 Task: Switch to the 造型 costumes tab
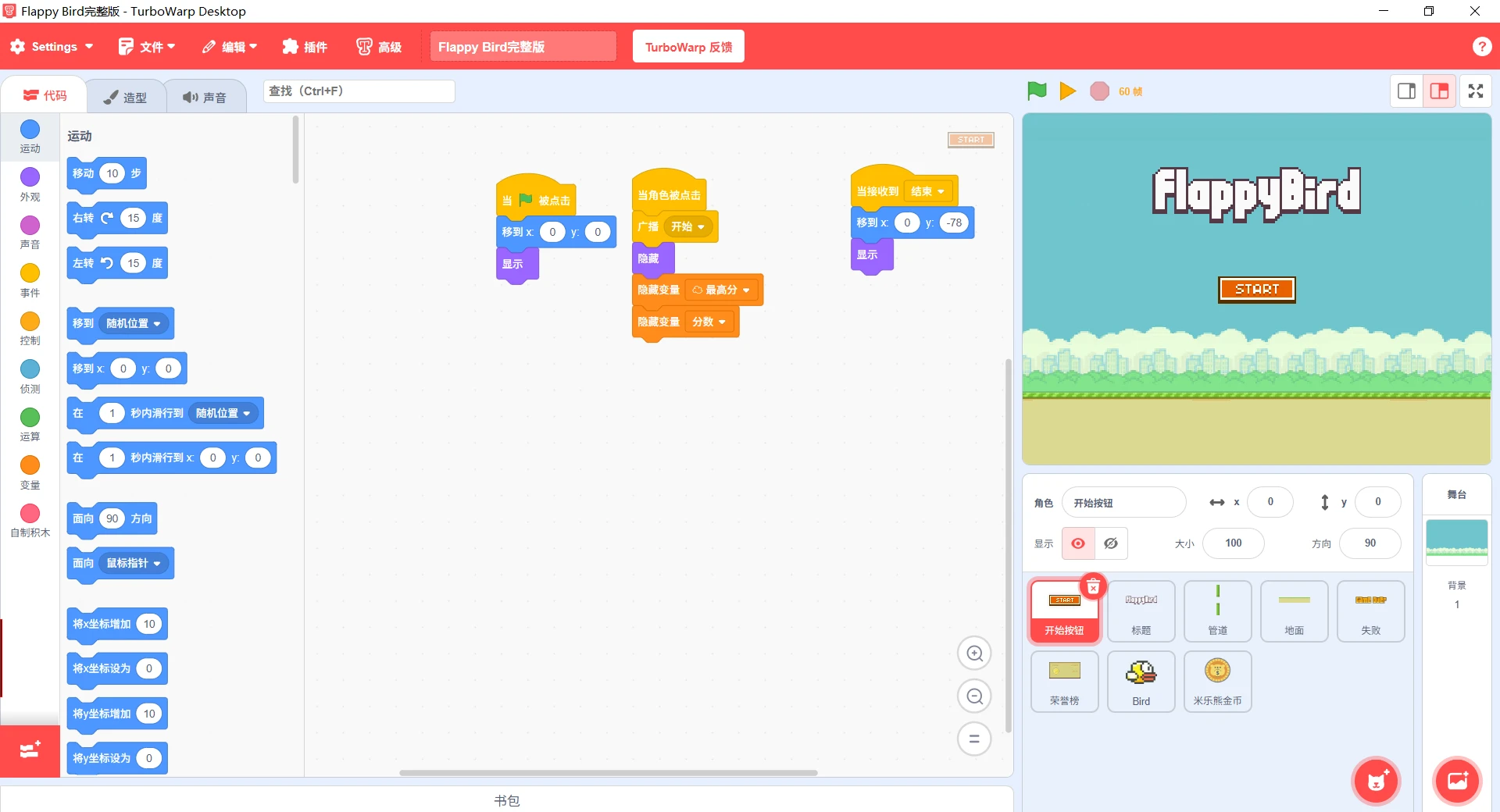click(x=127, y=97)
